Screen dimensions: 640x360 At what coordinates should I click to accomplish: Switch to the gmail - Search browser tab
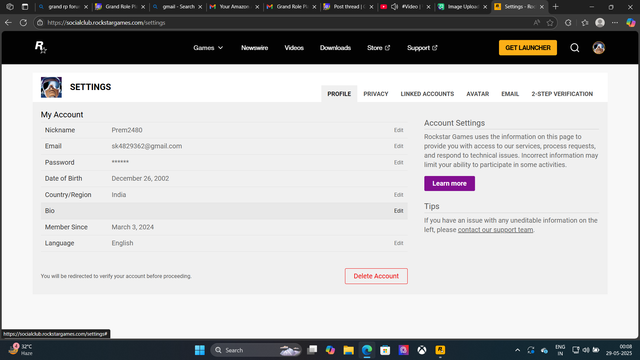pyautogui.click(x=178, y=7)
